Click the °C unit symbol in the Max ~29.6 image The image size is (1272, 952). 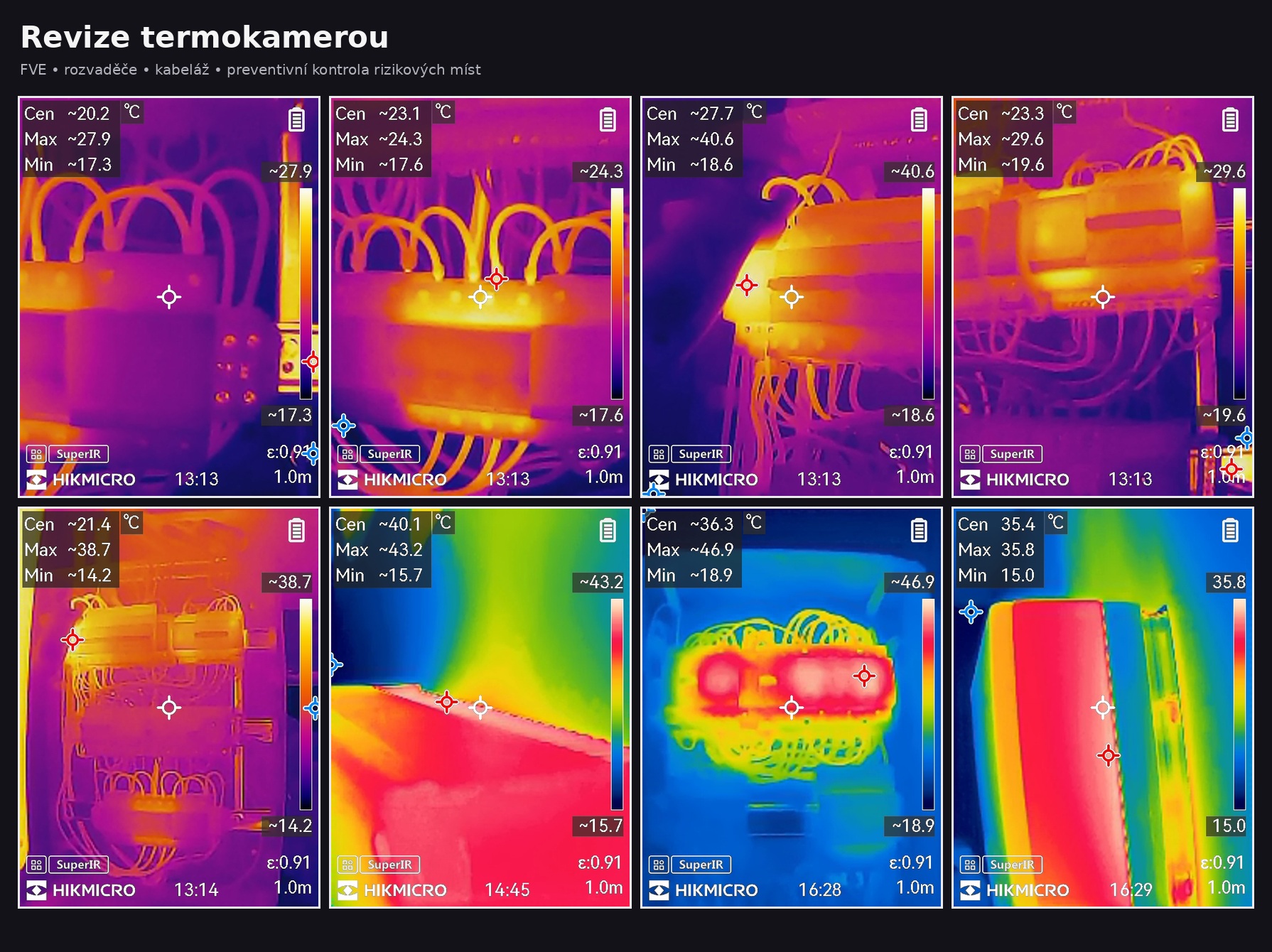[x=1064, y=112]
